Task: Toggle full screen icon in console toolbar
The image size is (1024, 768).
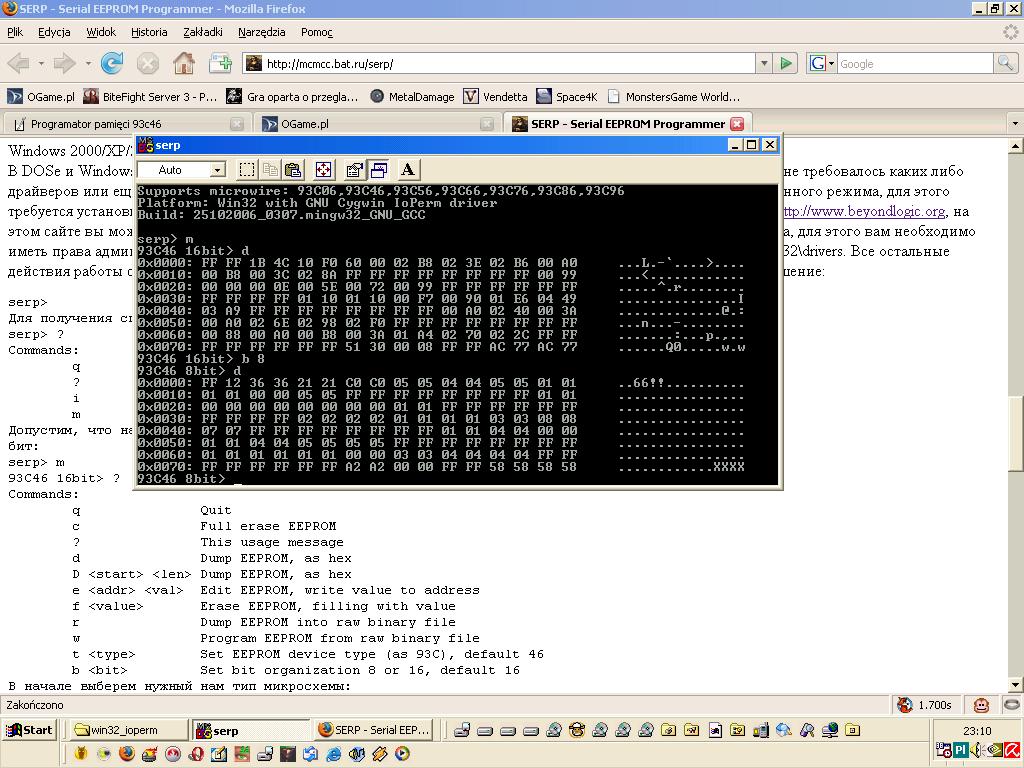Action: [x=323, y=170]
